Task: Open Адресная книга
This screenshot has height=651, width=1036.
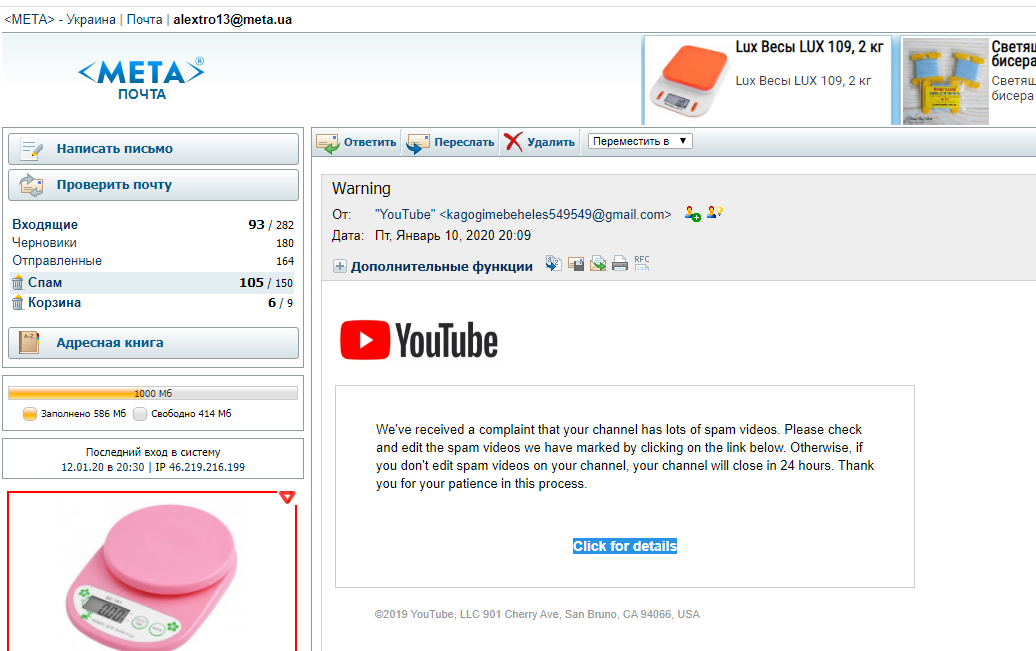Action: point(153,343)
